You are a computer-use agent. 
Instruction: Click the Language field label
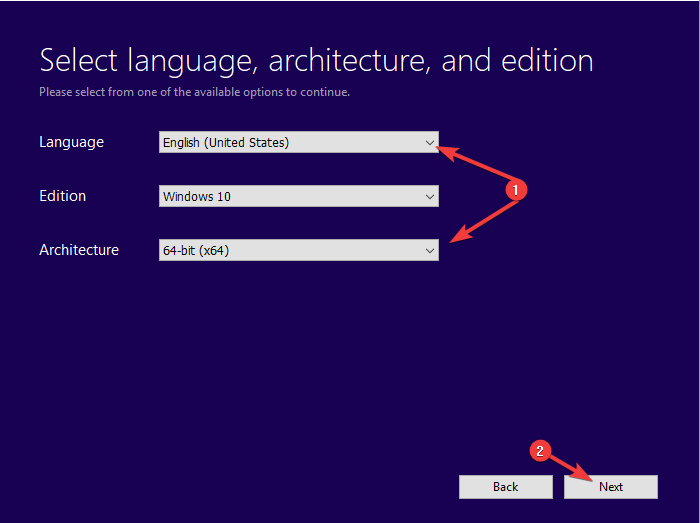[71, 142]
